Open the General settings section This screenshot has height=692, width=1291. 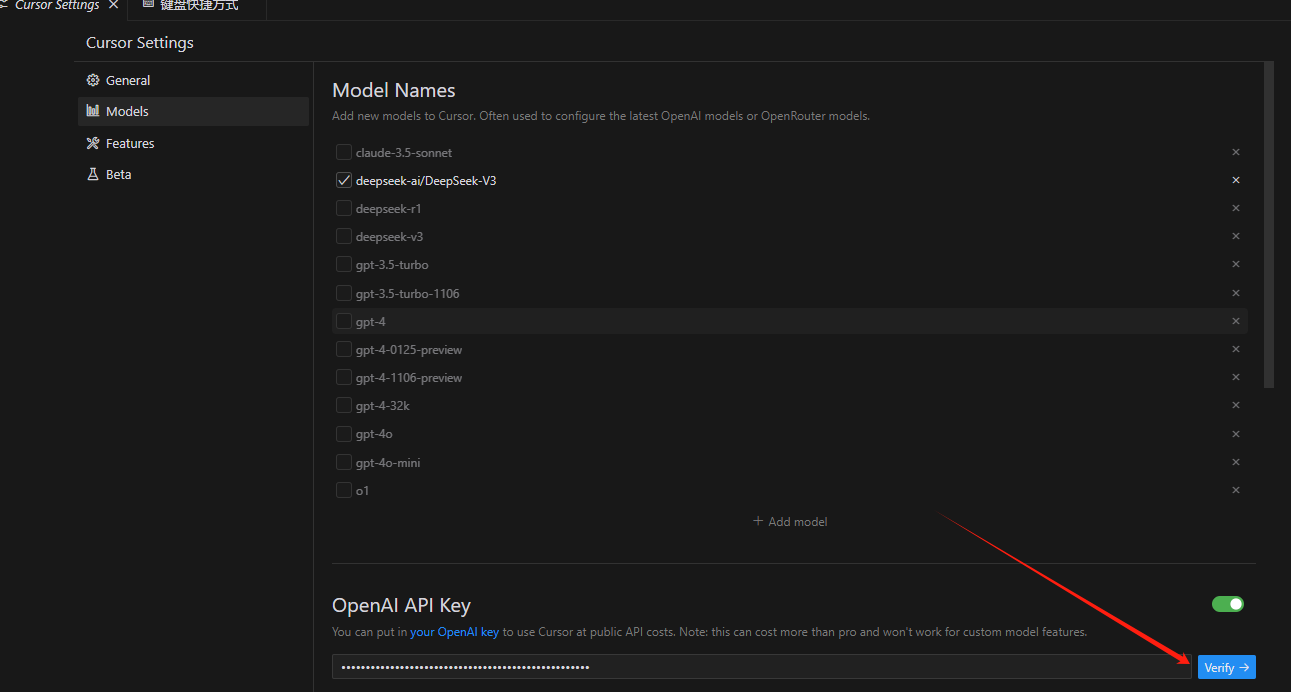pos(193,80)
